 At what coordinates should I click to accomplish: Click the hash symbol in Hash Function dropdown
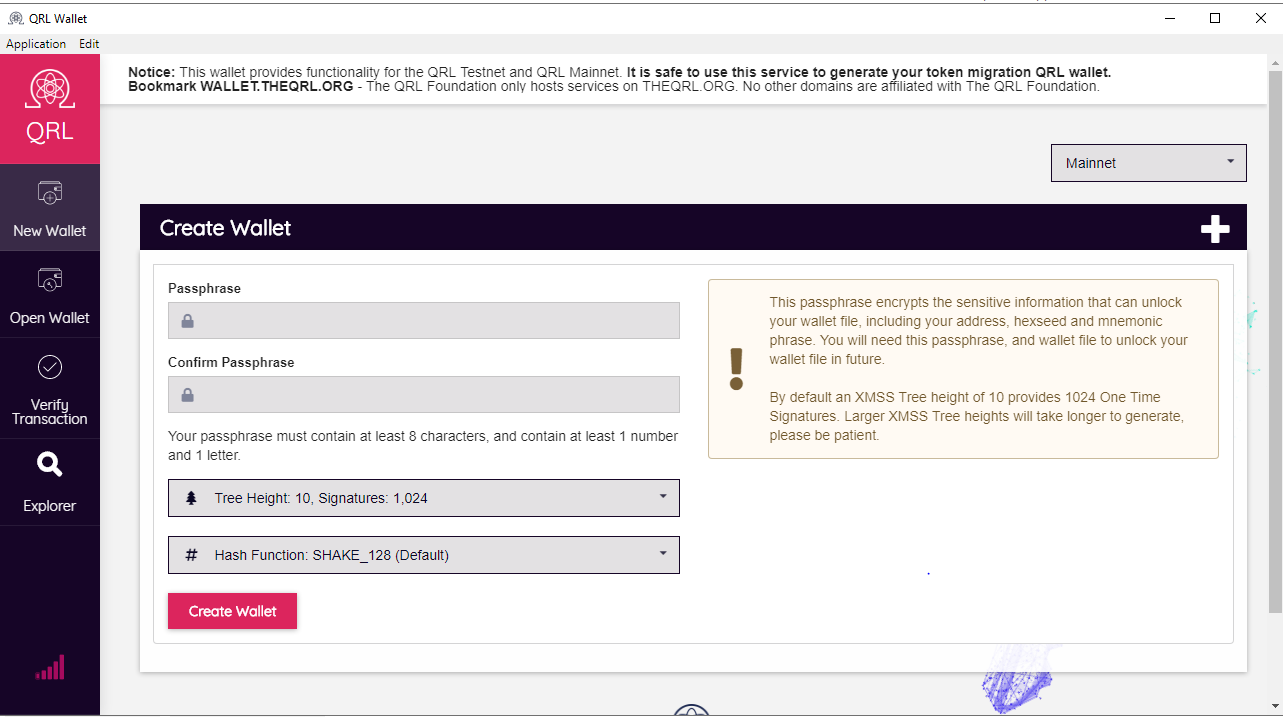[192, 555]
